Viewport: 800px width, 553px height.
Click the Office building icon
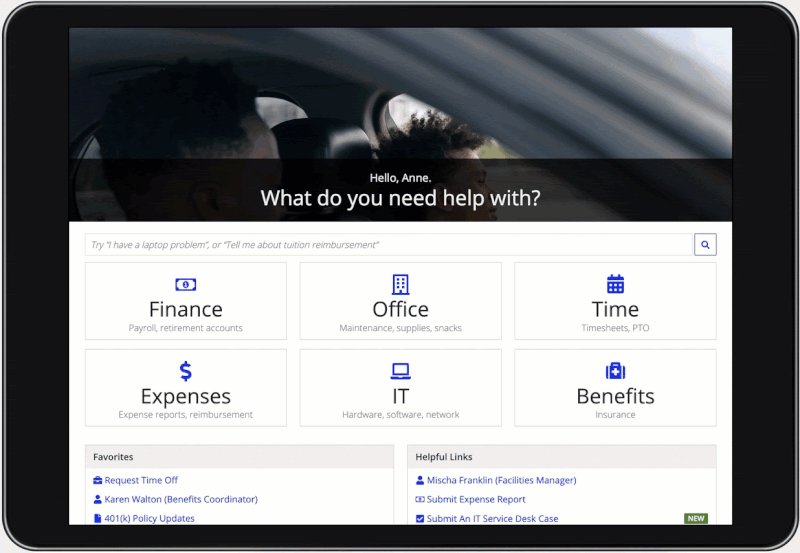tap(401, 285)
